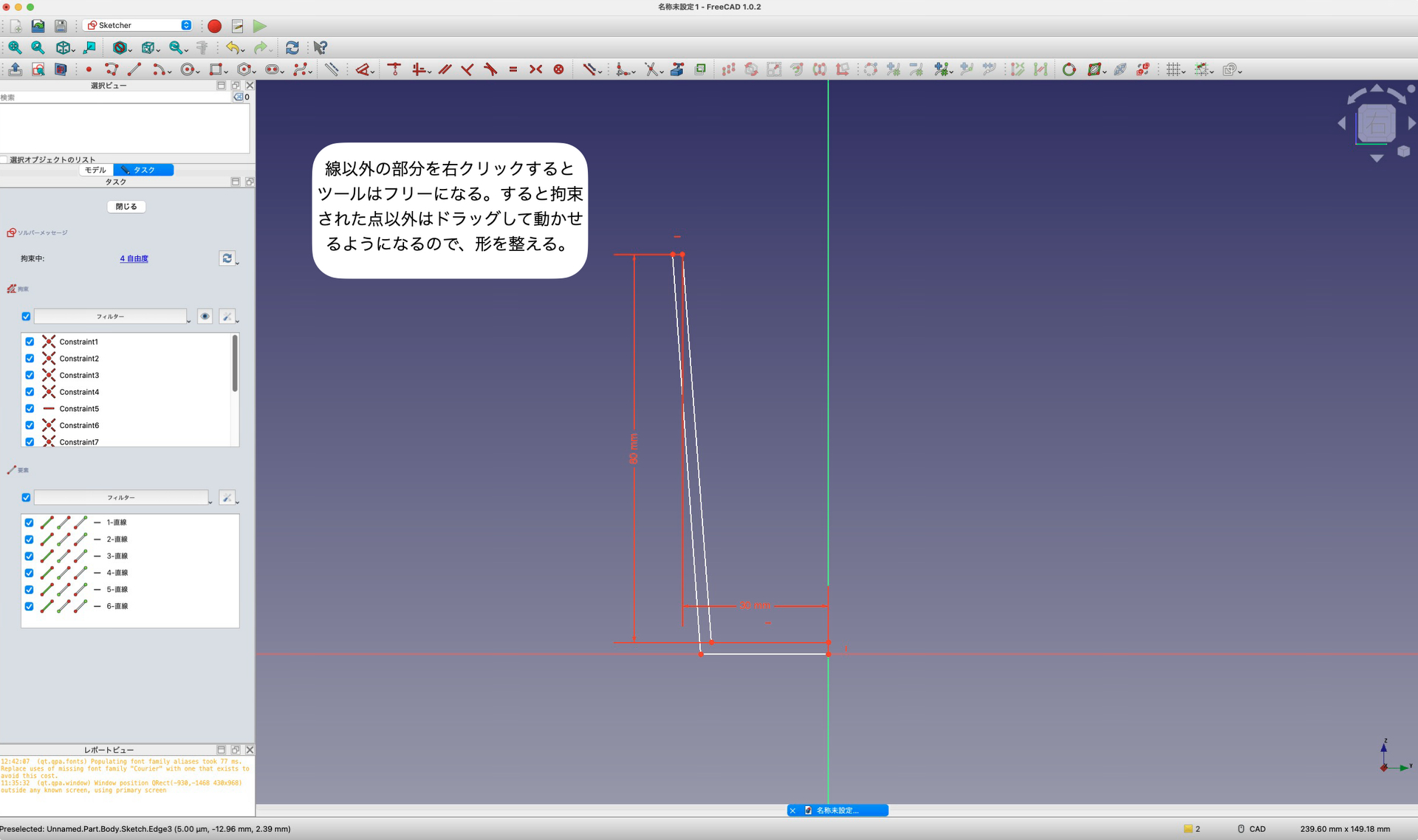Viewport: 1418px width, 840px height.
Task: Switch to the タスク tab
Action: (x=143, y=170)
